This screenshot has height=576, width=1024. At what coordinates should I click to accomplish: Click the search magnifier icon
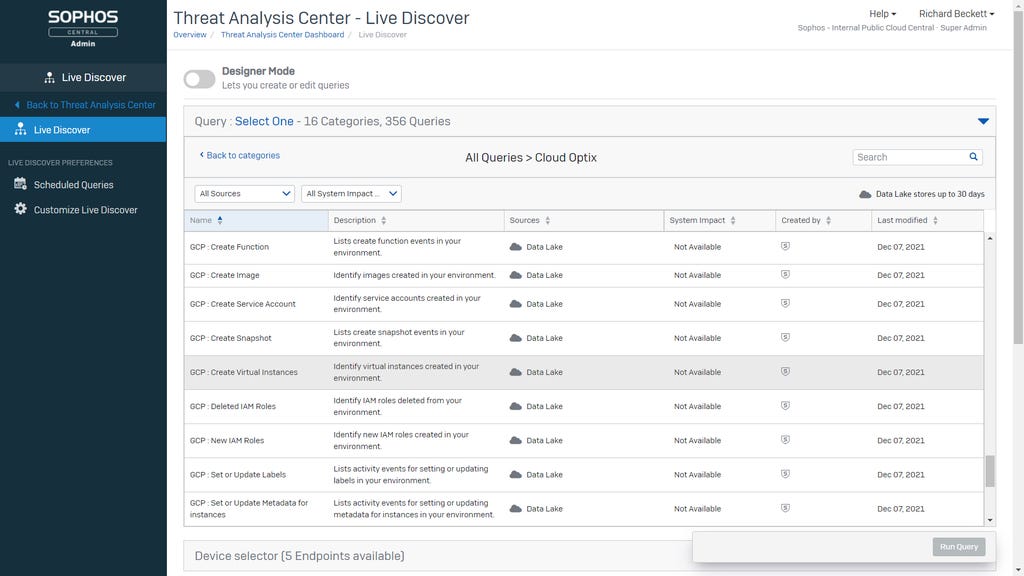coord(973,157)
